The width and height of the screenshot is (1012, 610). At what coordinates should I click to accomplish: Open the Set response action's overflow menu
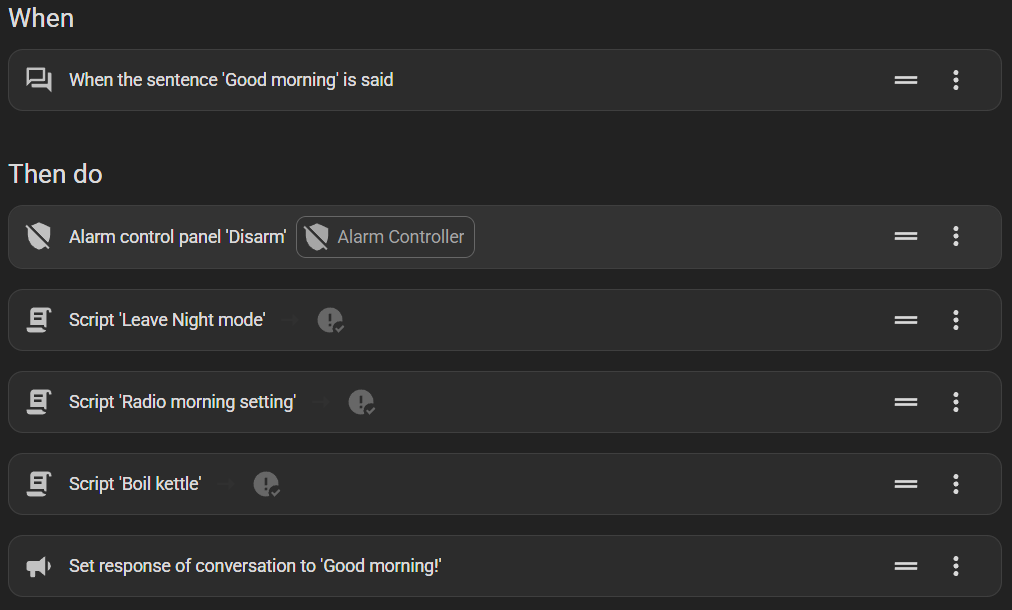(x=956, y=566)
